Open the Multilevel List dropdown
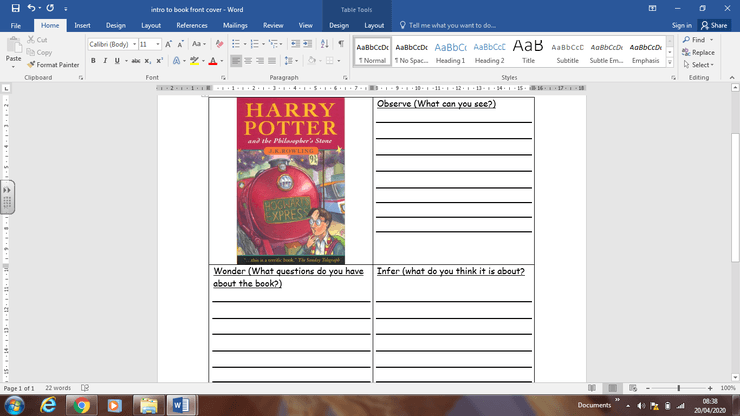This screenshot has height=416, width=740. click(x=281, y=44)
